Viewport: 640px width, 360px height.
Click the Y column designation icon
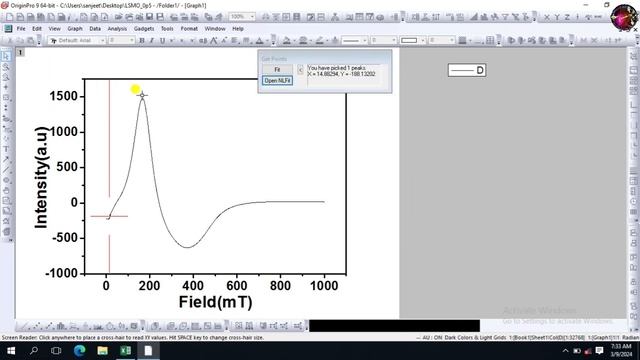click(557, 17)
